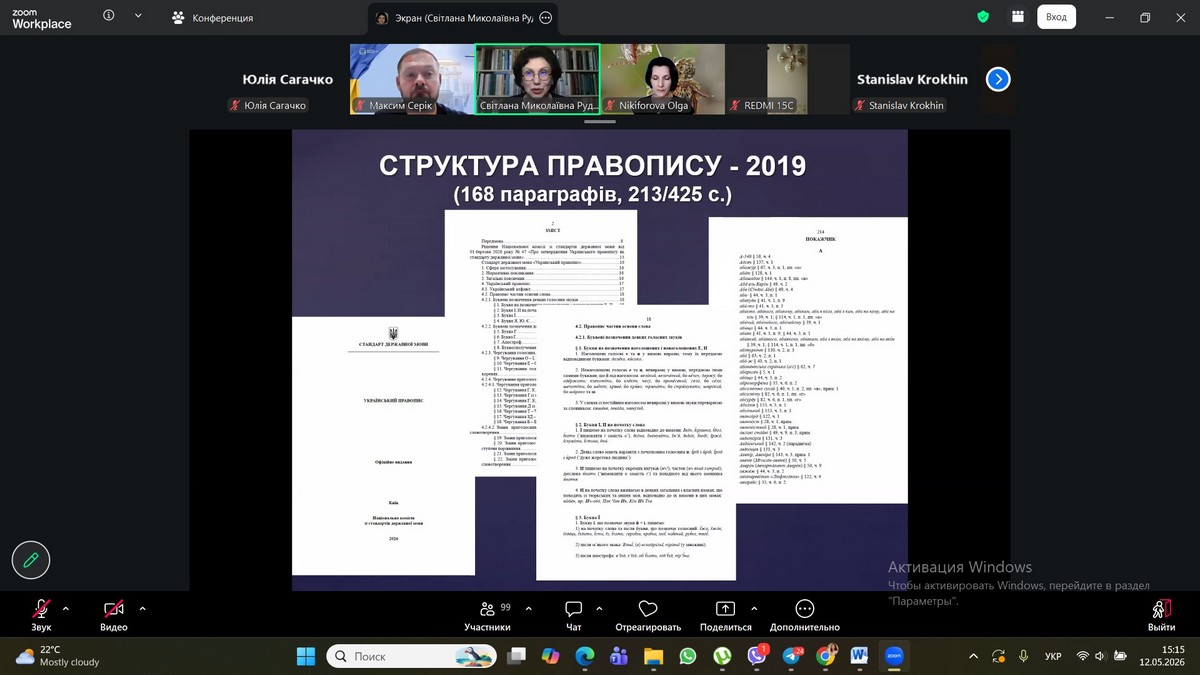Expand video options arrow next to Видео

[x=142, y=608]
